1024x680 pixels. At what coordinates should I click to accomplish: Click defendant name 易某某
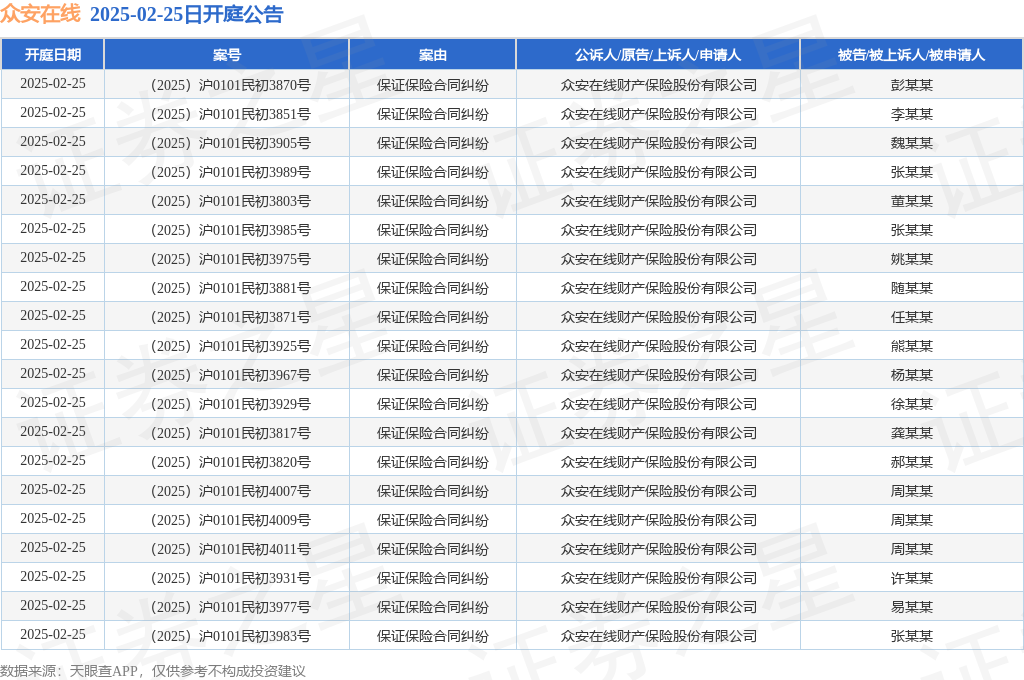[912, 607]
